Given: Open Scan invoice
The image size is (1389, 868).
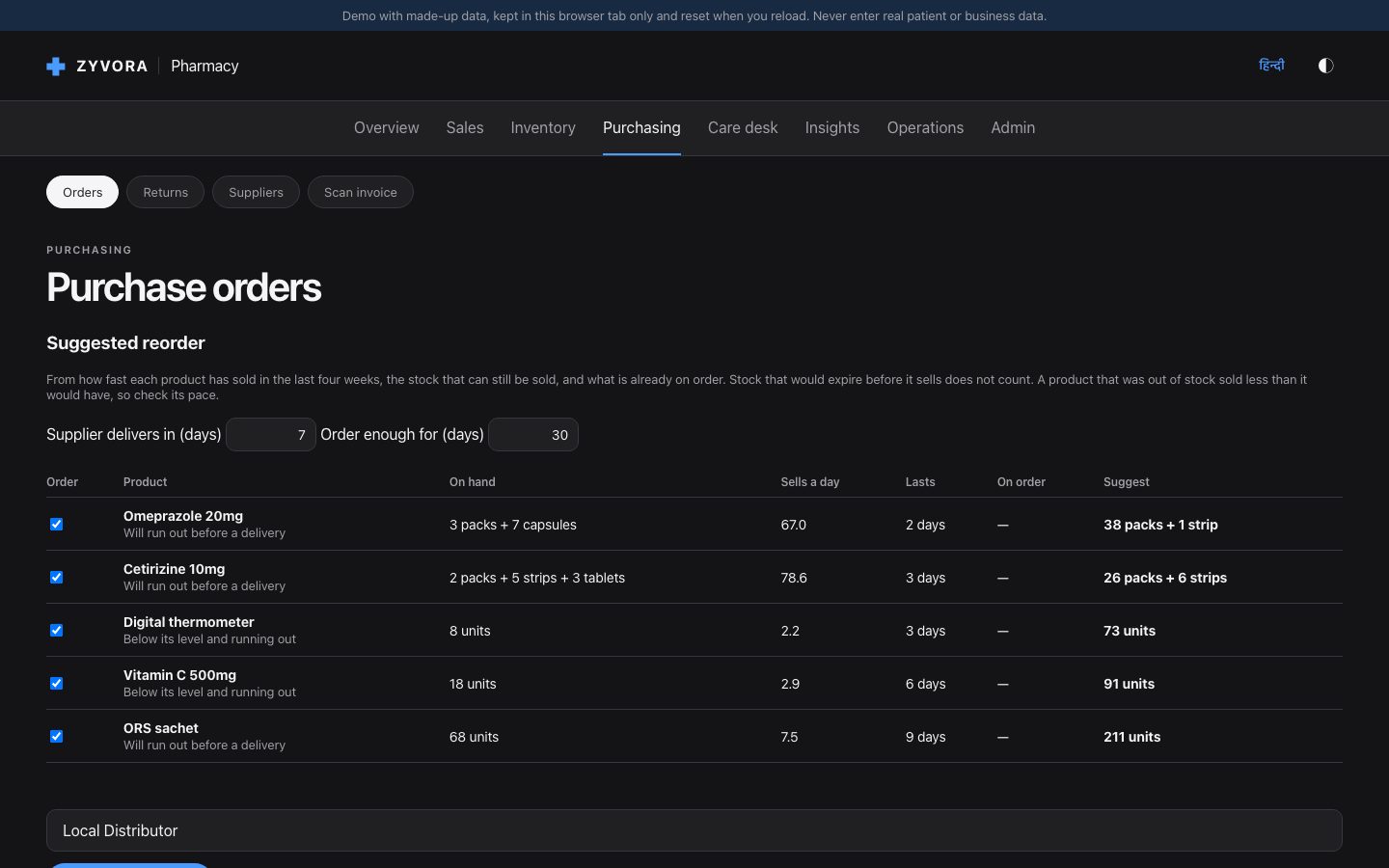Looking at the screenshot, I should click(360, 192).
